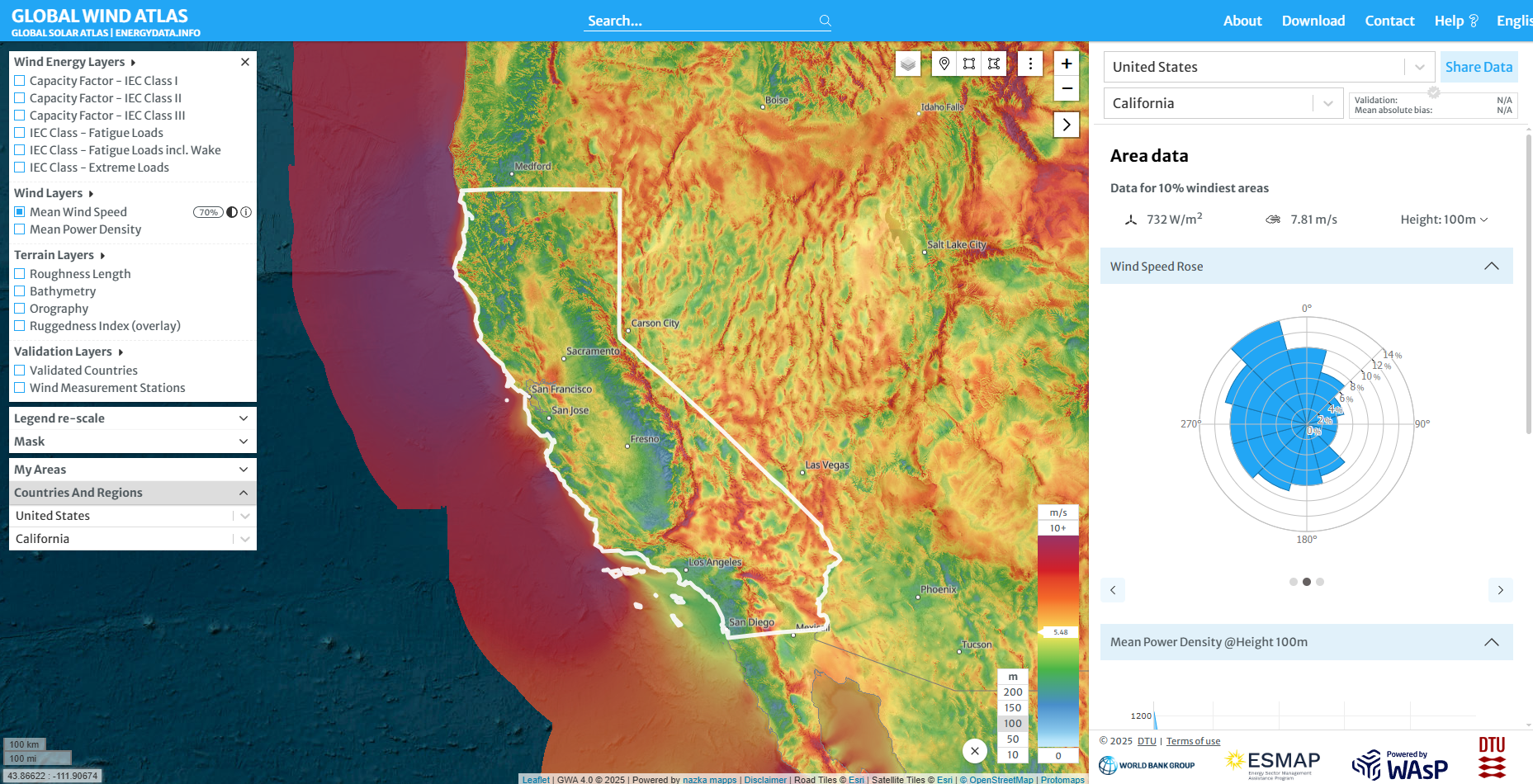Collapse the Countries And Regions section

[133, 493]
